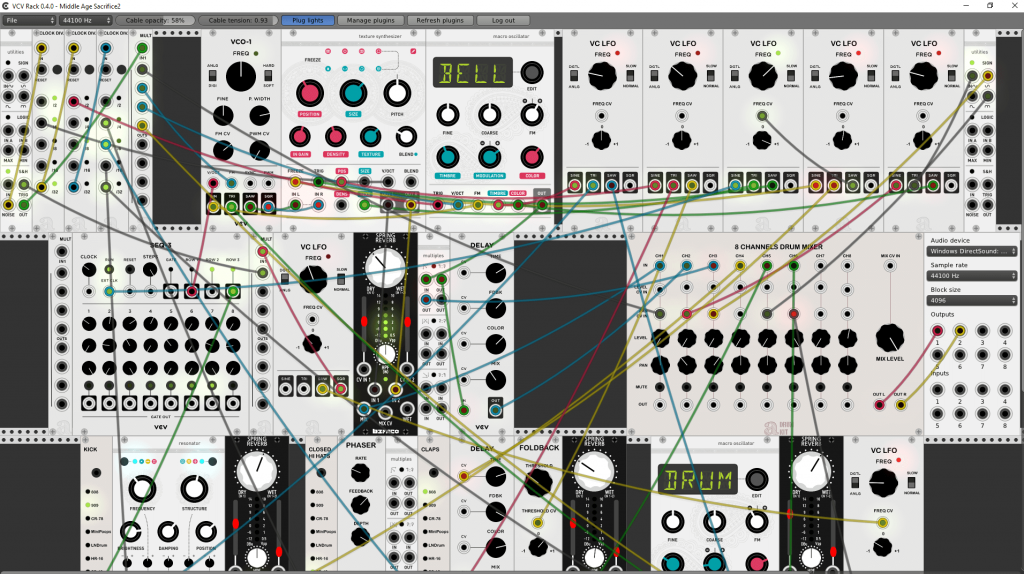
Task: Click the Manage plugins button
Action: pos(370,20)
